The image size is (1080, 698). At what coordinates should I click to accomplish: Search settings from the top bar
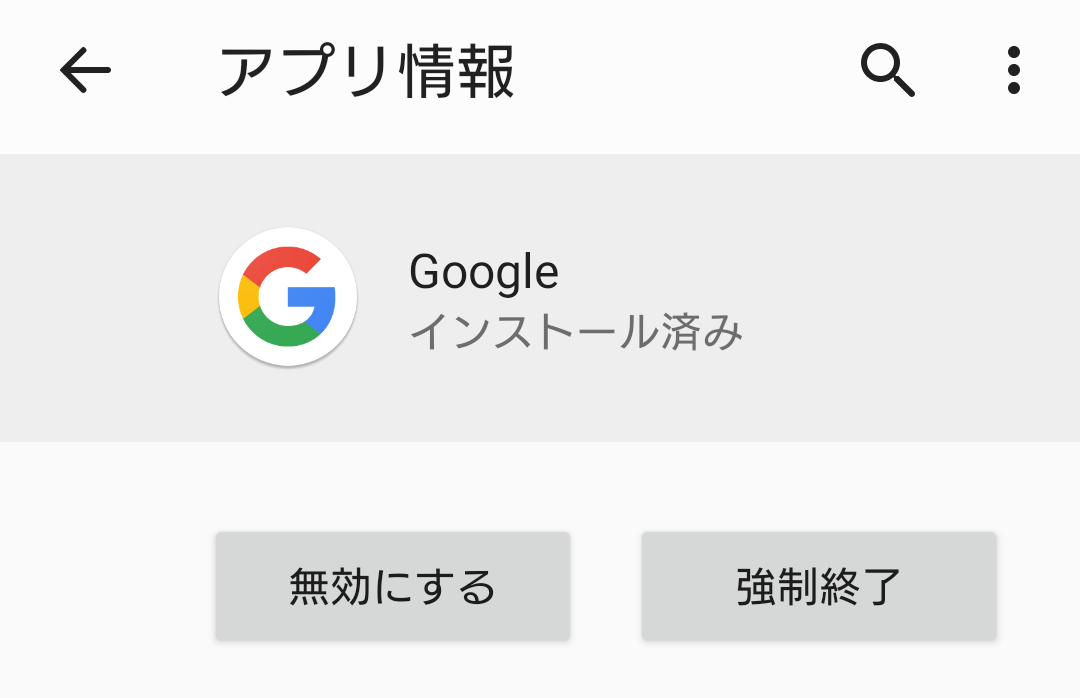[x=887, y=71]
